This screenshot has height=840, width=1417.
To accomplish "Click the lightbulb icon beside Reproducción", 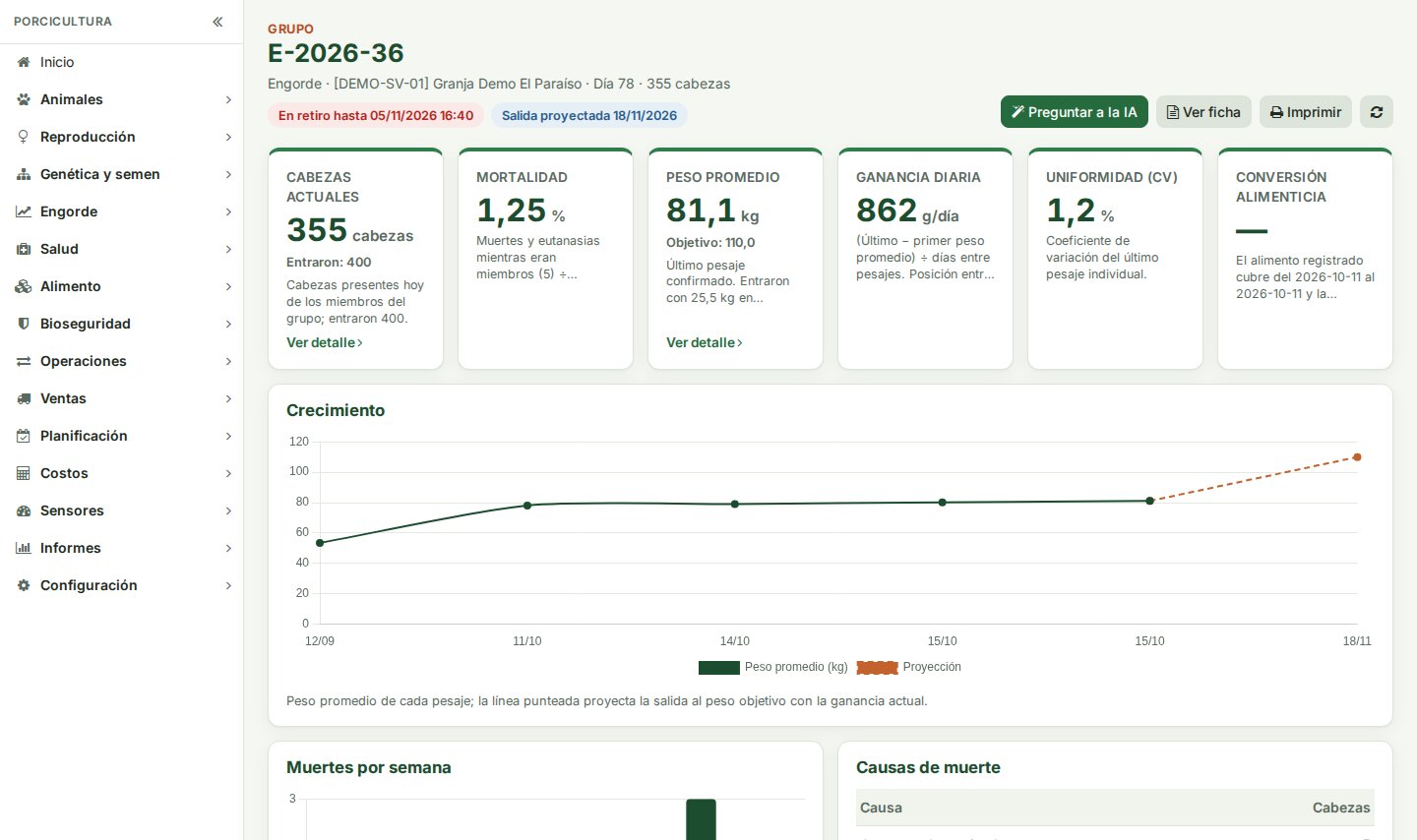I will (24, 137).
